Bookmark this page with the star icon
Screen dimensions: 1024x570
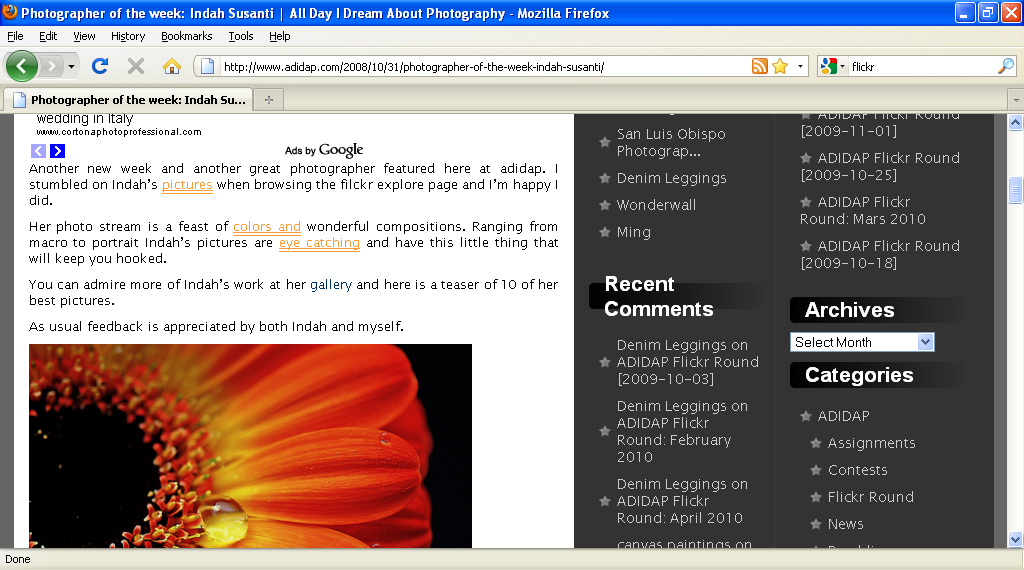[x=780, y=66]
